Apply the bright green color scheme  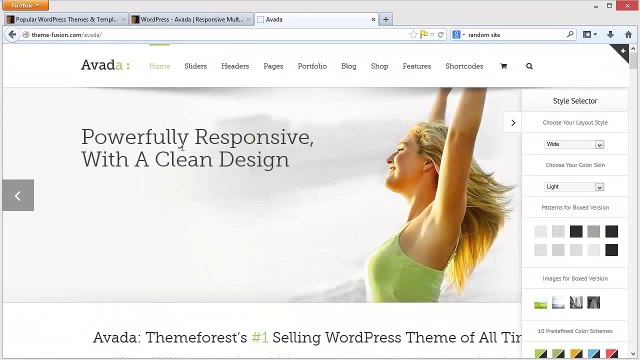click(x=540, y=353)
